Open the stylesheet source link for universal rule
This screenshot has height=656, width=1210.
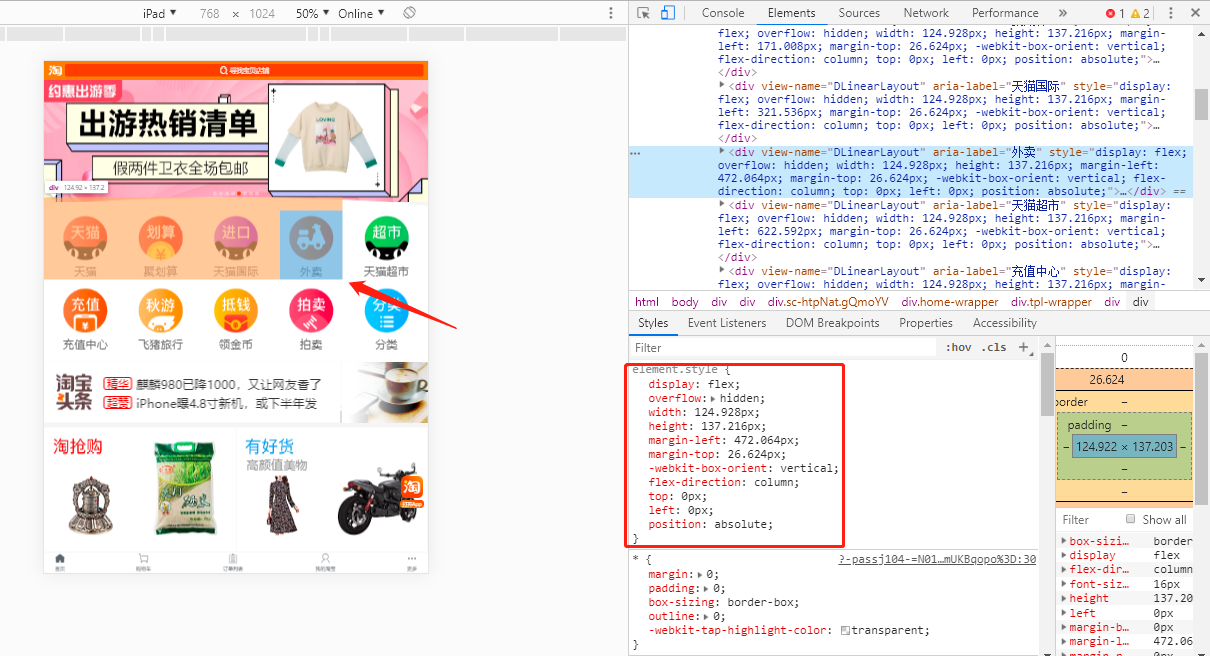point(937,560)
